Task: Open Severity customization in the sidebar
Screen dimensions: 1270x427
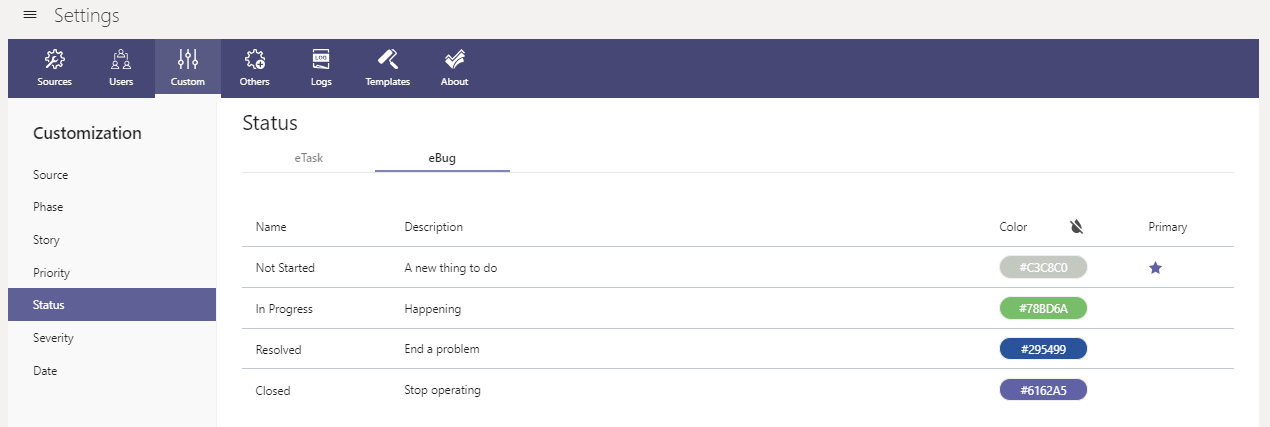Action: pyautogui.click(x=53, y=338)
